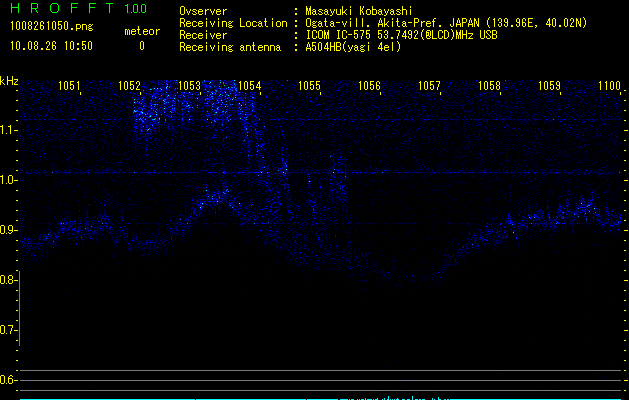The image size is (629, 400).
Task: Click the Receiver label
Action: pyautogui.click(x=203, y=35)
